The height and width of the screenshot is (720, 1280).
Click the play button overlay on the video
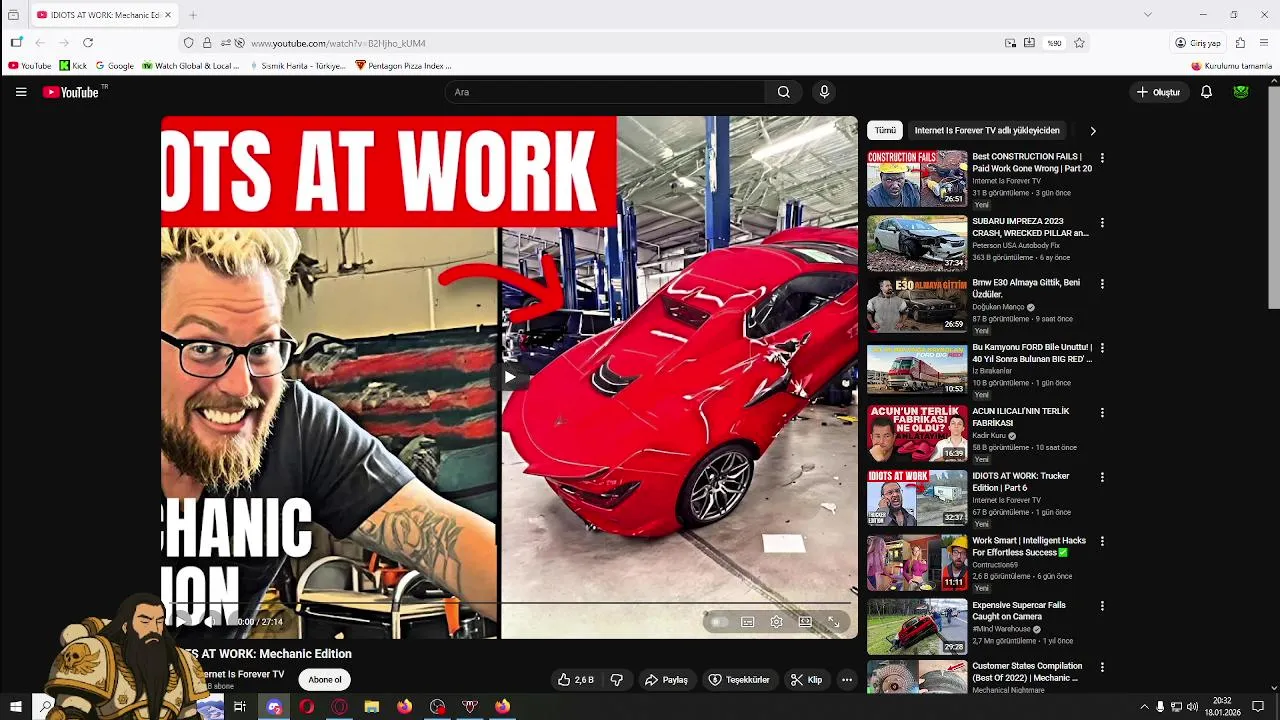509,377
